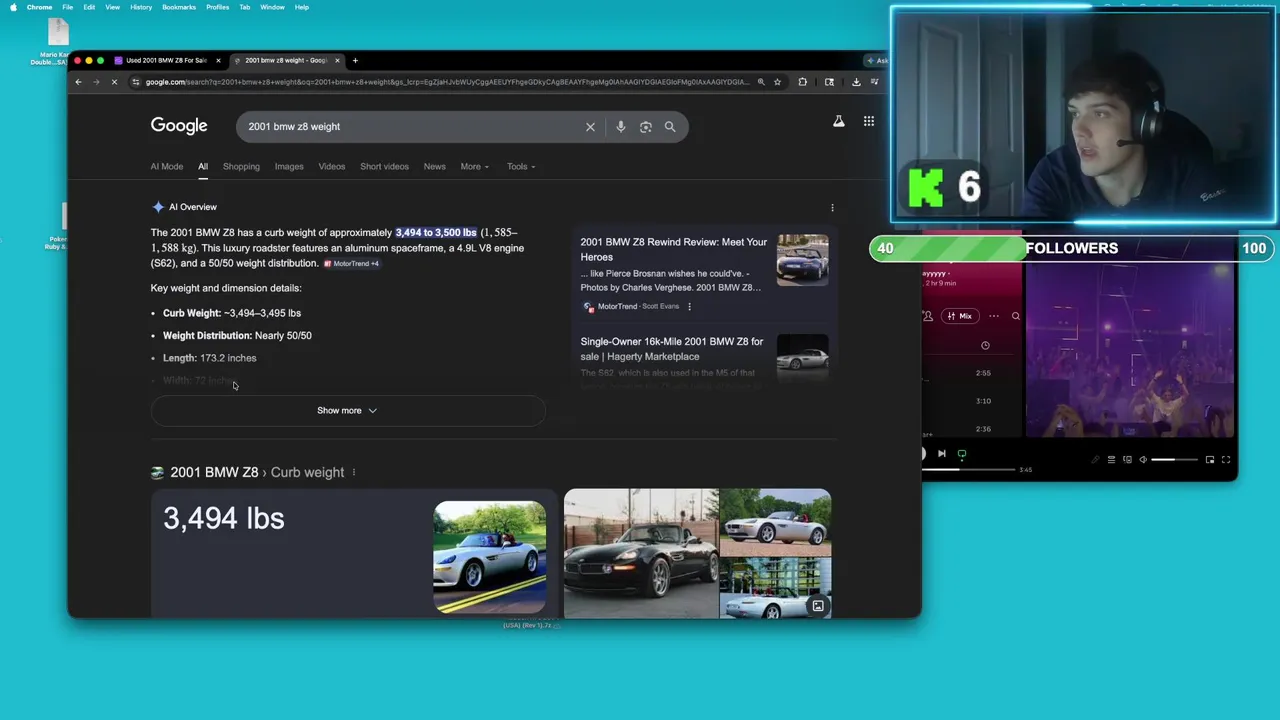Screen dimensions: 1280x720
Task: Open Spotify connect to device icon
Action: pos(1127,460)
